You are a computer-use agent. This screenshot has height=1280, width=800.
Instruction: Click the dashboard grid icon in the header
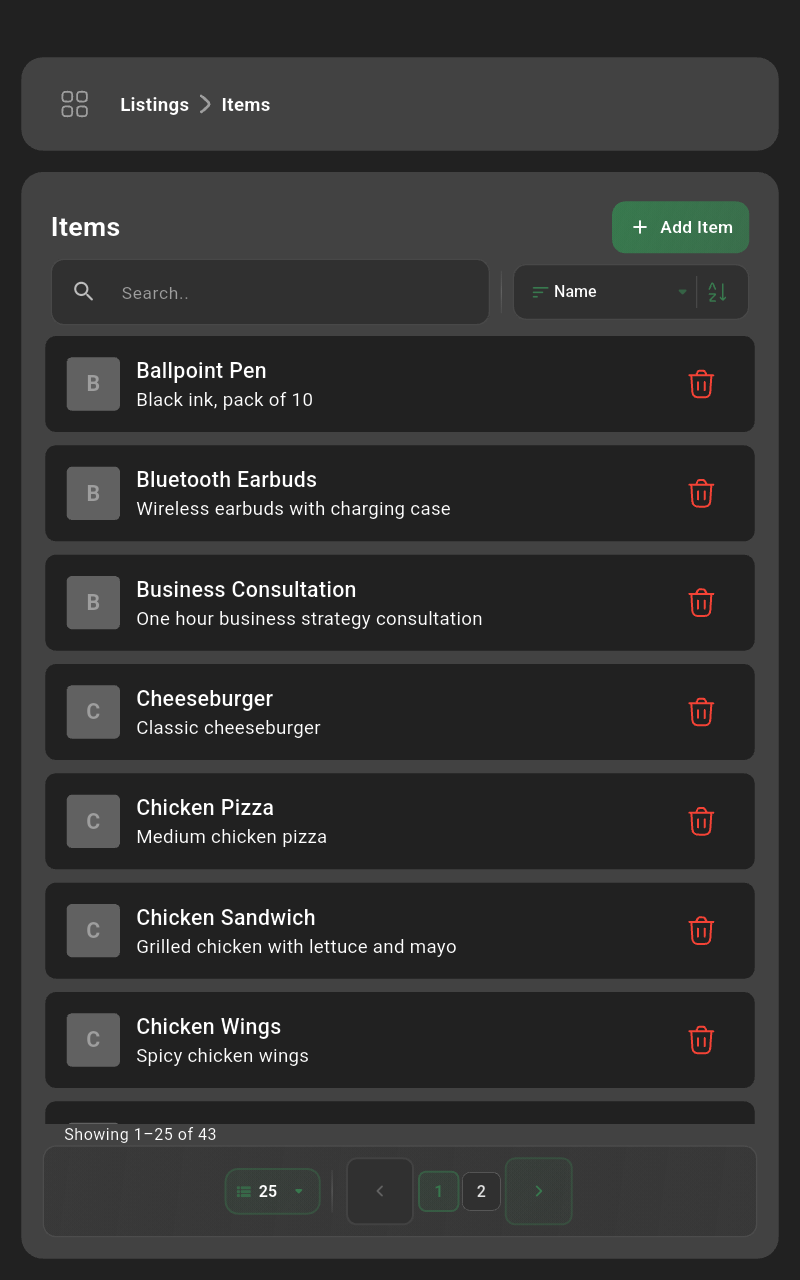[74, 103]
